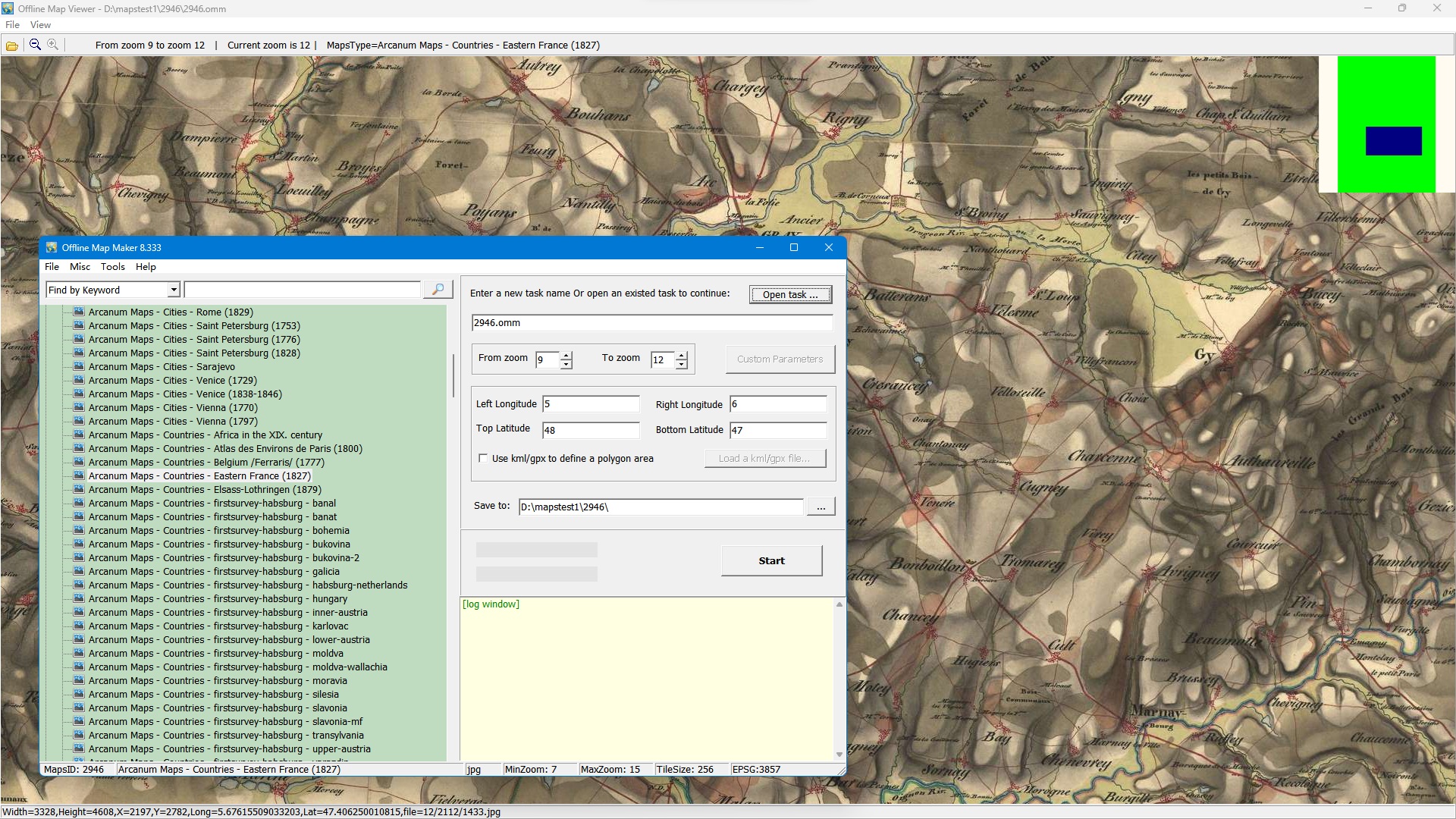Click icon beside Cities - Sarajevo
Viewport: 1456px width, 819px height.
tap(78, 366)
